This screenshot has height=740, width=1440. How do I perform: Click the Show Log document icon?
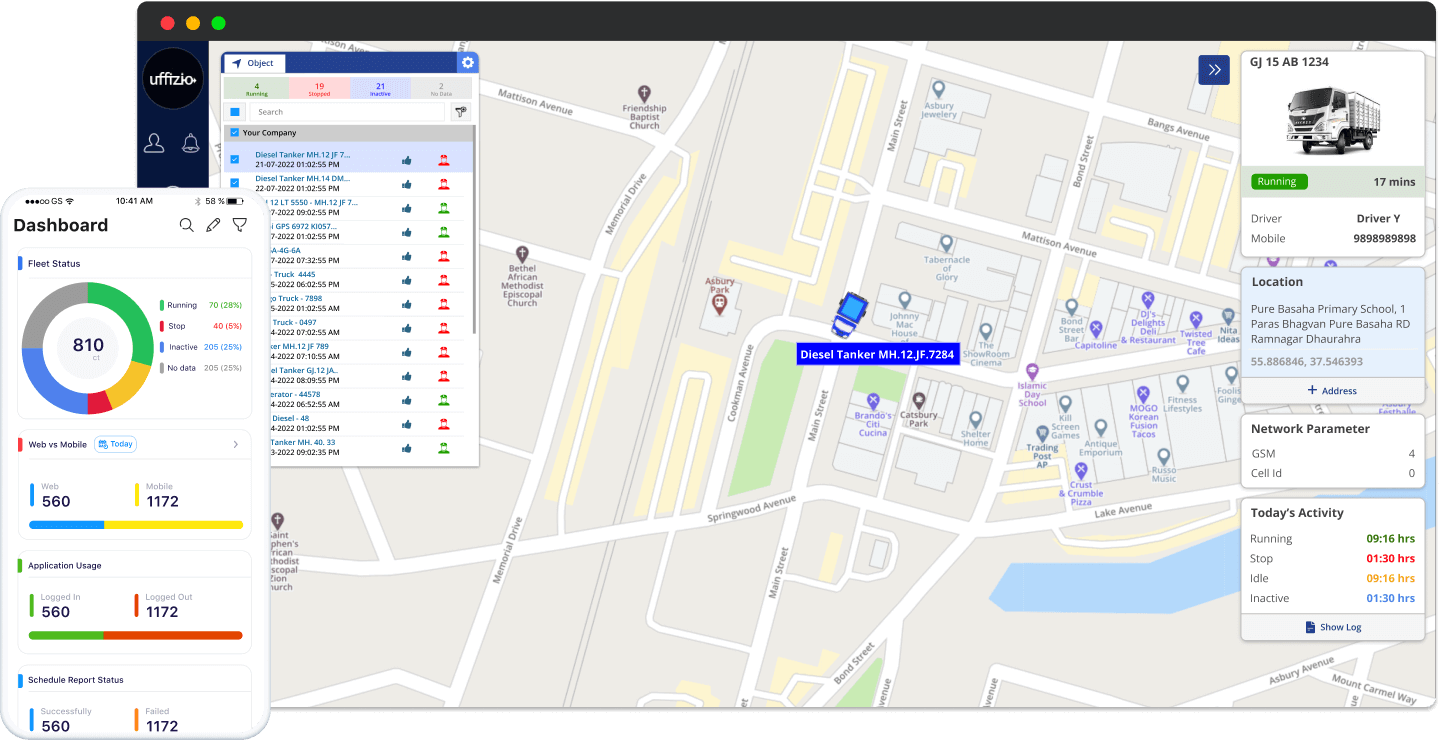pos(1310,627)
